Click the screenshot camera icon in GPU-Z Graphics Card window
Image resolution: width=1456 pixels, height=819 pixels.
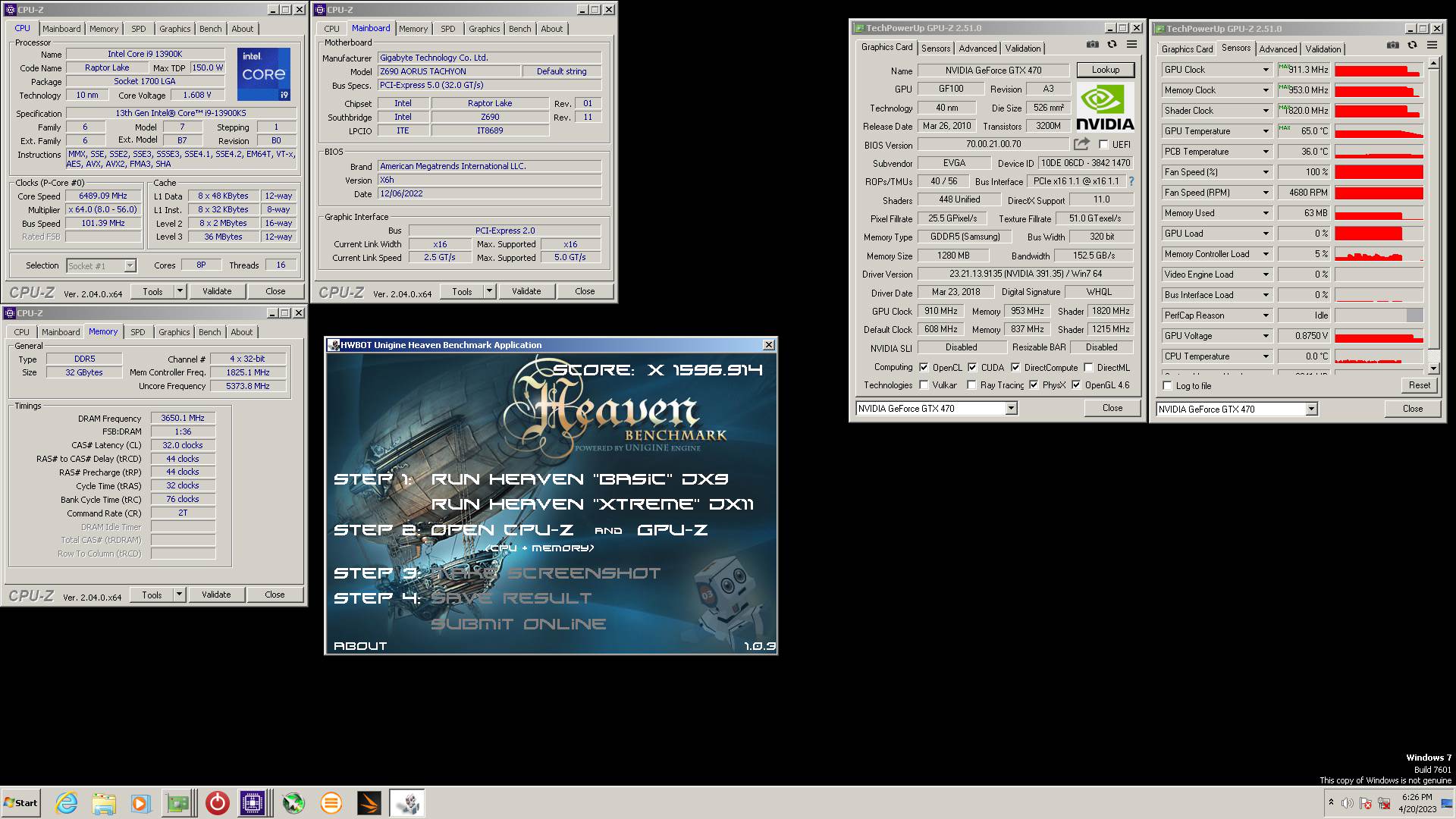pyautogui.click(x=1092, y=45)
